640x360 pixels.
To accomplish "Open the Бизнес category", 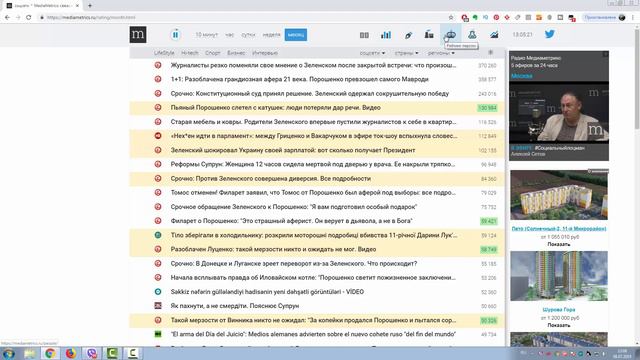I will point(236,53).
